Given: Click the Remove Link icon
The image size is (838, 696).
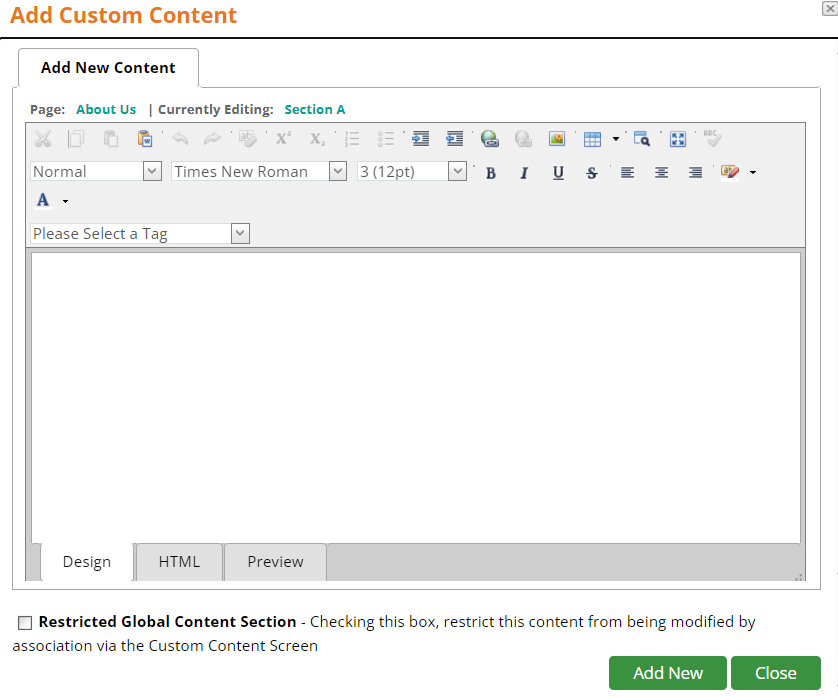Looking at the screenshot, I should tap(523, 139).
